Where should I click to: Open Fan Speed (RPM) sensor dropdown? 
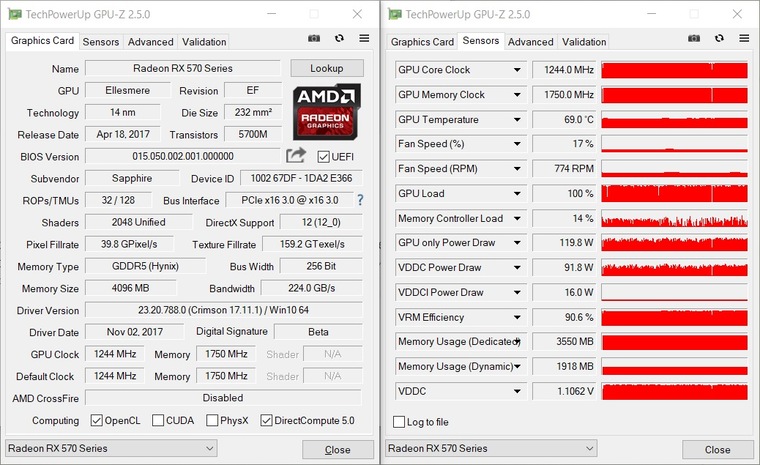[517, 169]
